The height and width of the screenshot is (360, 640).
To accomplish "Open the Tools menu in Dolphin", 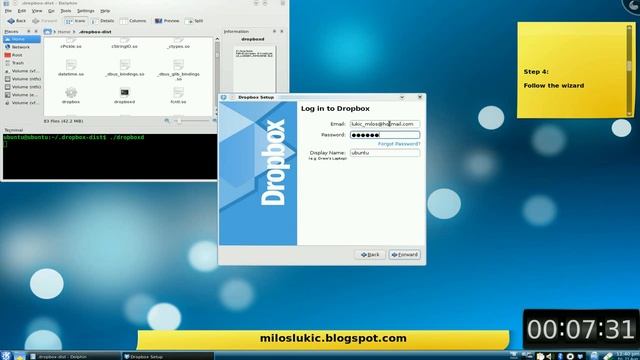I will click(66, 11).
